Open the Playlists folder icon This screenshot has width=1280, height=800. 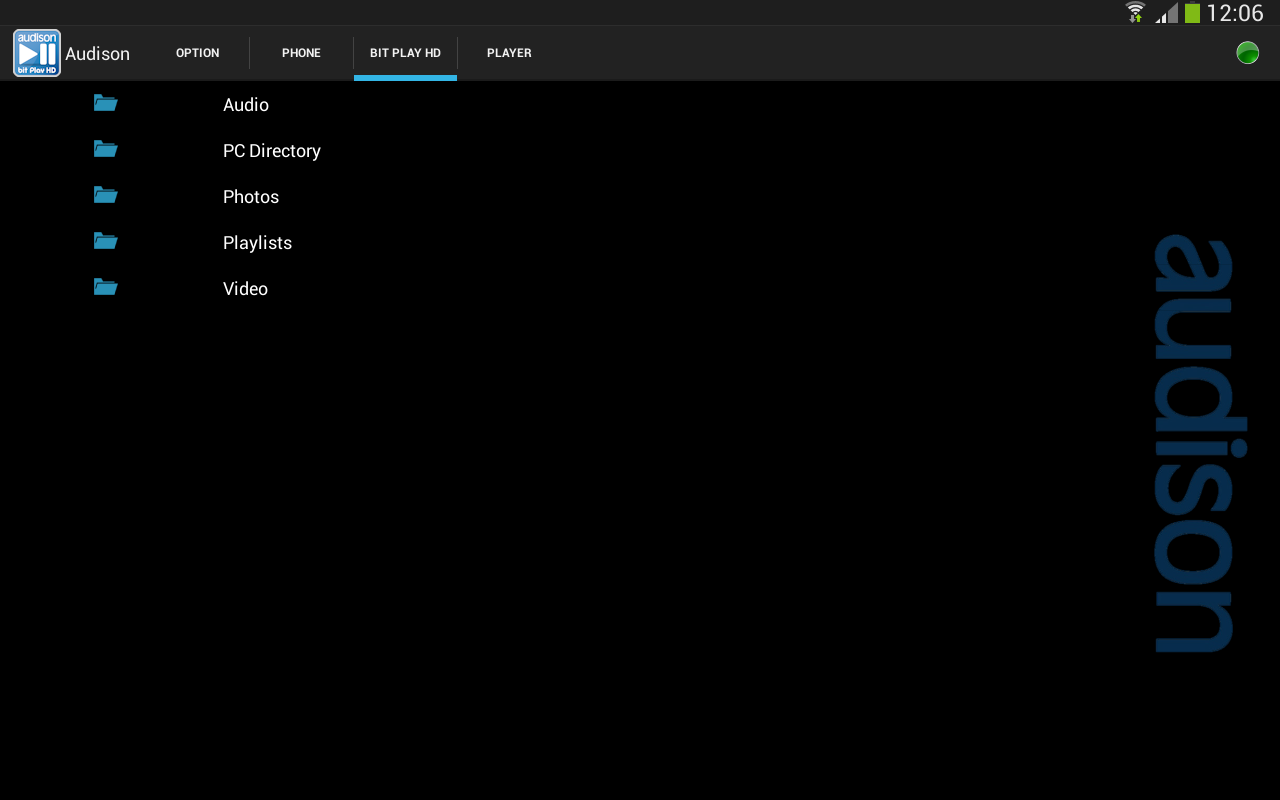106,240
